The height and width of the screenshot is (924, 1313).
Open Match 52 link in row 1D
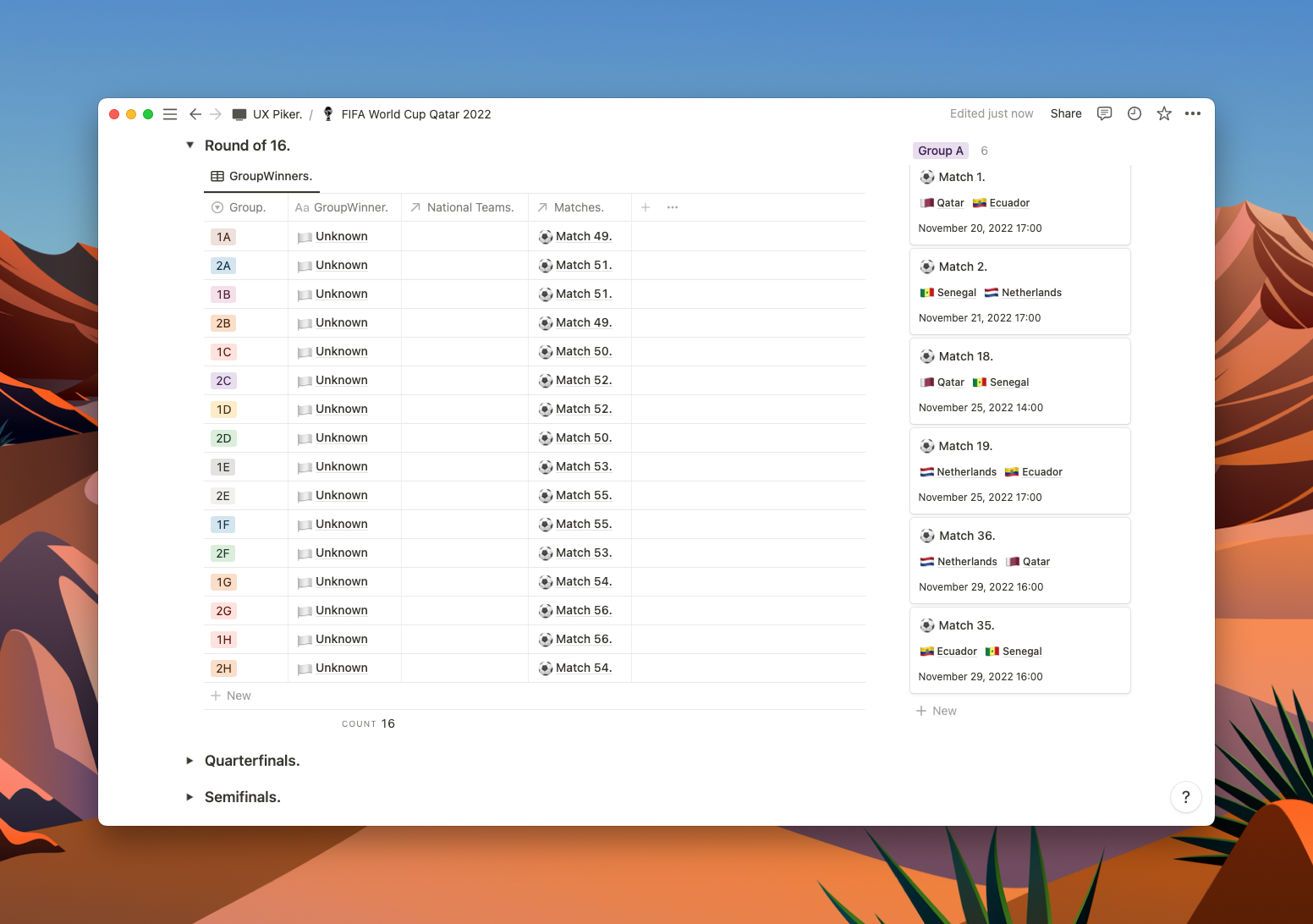pos(584,409)
